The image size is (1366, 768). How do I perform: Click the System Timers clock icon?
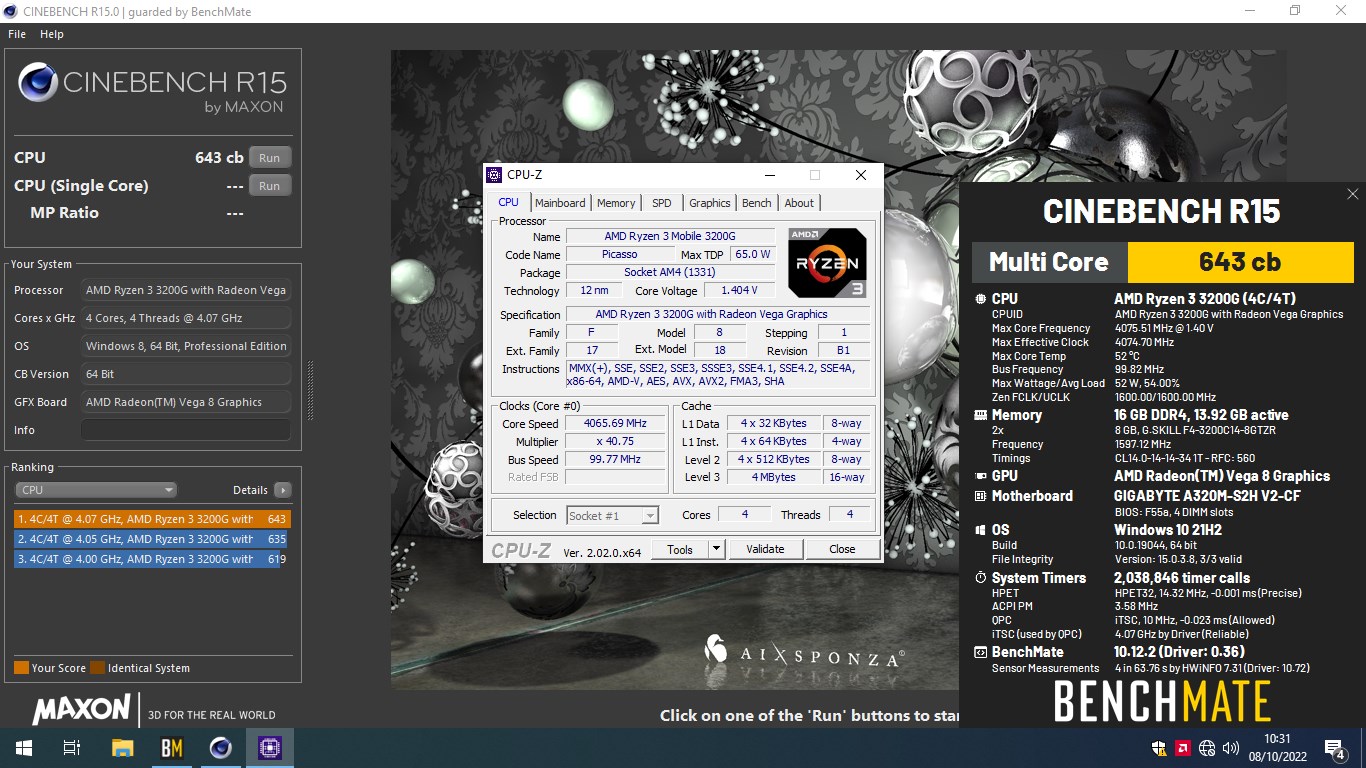pos(980,578)
